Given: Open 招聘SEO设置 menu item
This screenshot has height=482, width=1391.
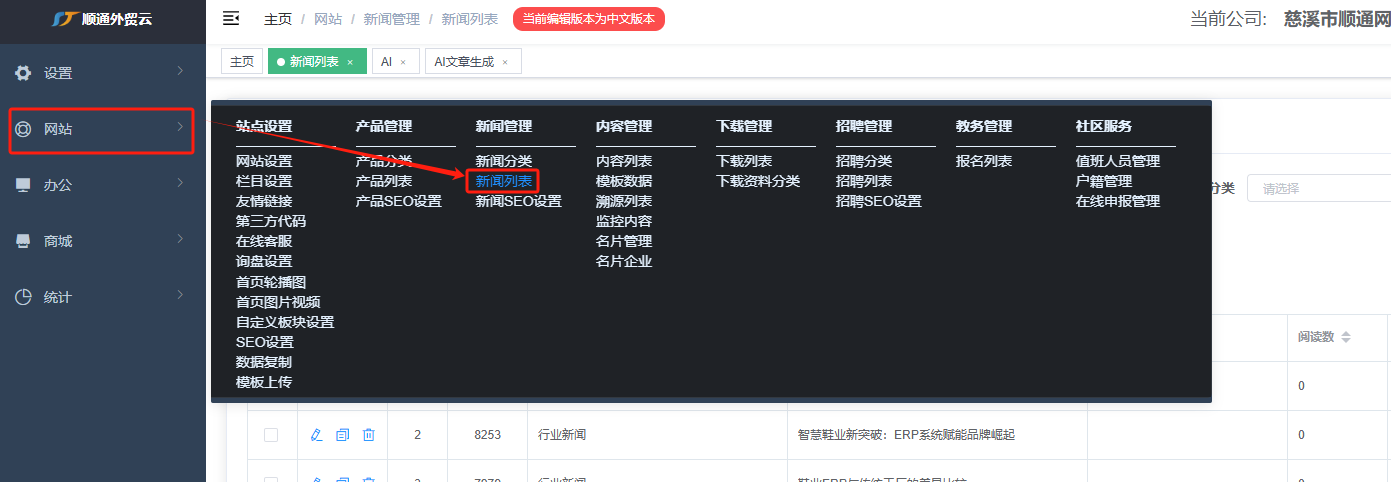Looking at the screenshot, I should click(878, 201).
